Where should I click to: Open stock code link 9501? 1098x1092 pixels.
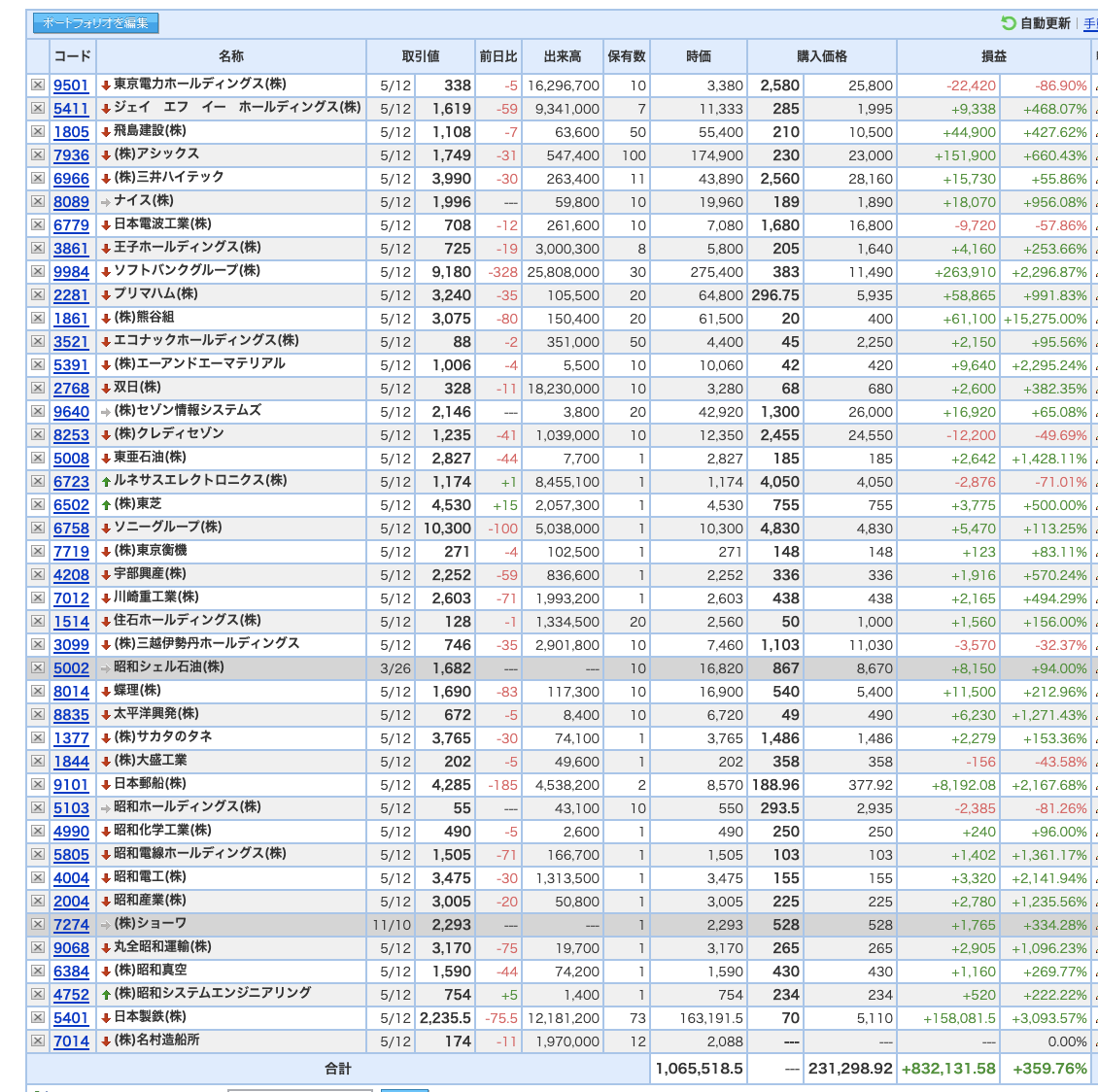pos(72,85)
